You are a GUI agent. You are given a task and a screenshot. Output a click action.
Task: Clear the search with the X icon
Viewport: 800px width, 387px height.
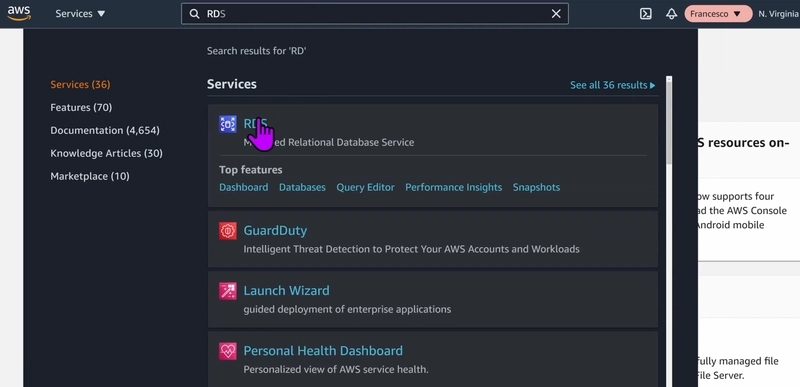click(x=556, y=14)
